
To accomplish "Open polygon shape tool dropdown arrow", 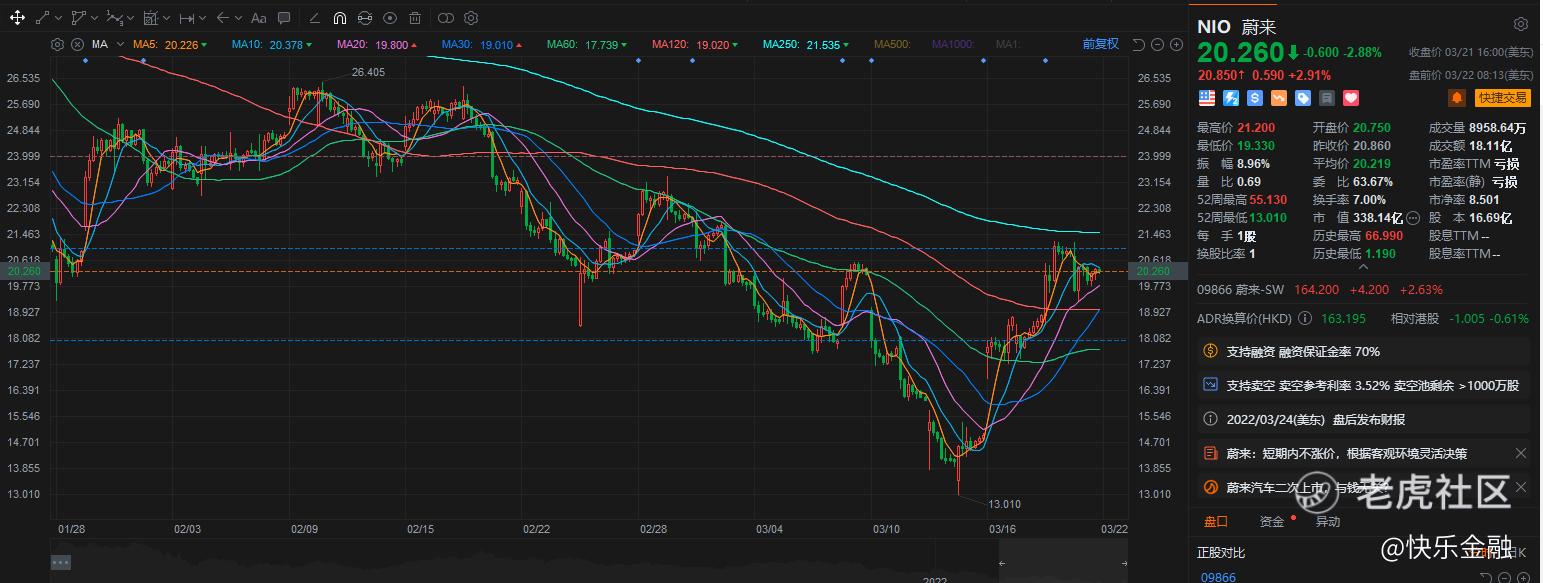I will 95,18.
